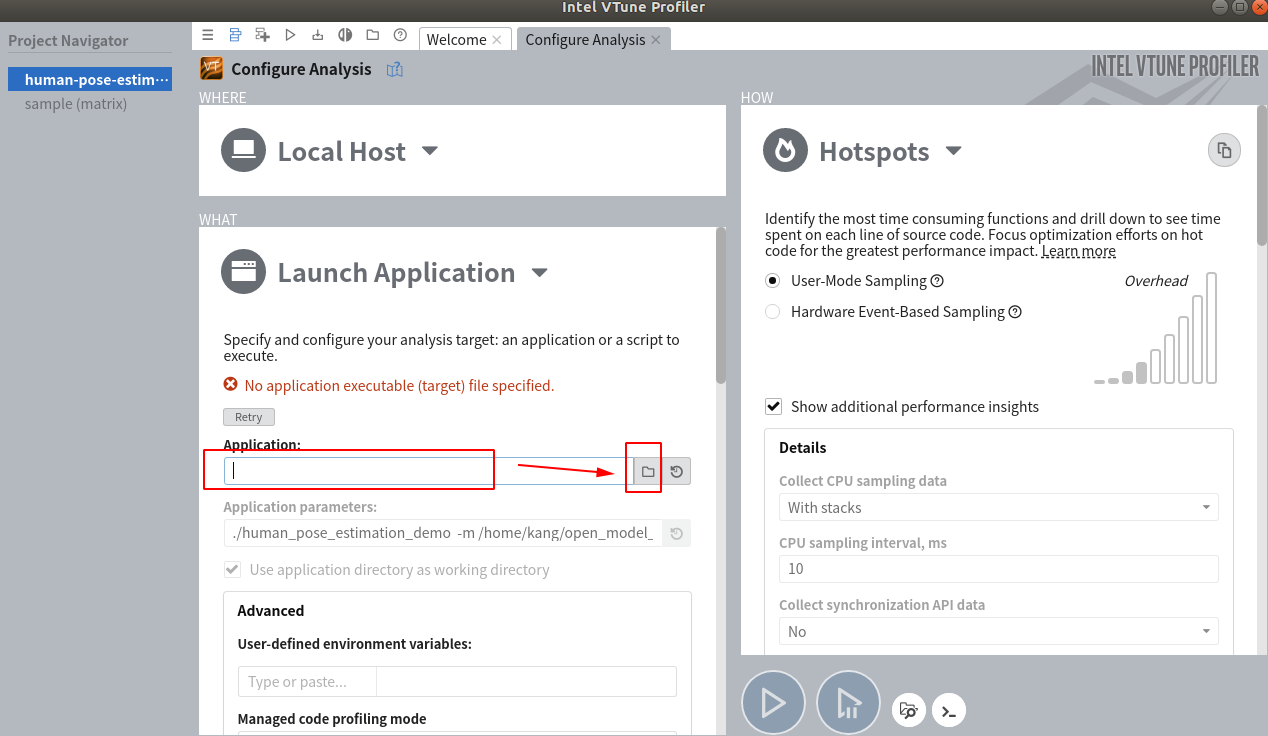1268x736 pixels.
Task: Click the Overhead bar chart indicator
Action: (x=1156, y=328)
